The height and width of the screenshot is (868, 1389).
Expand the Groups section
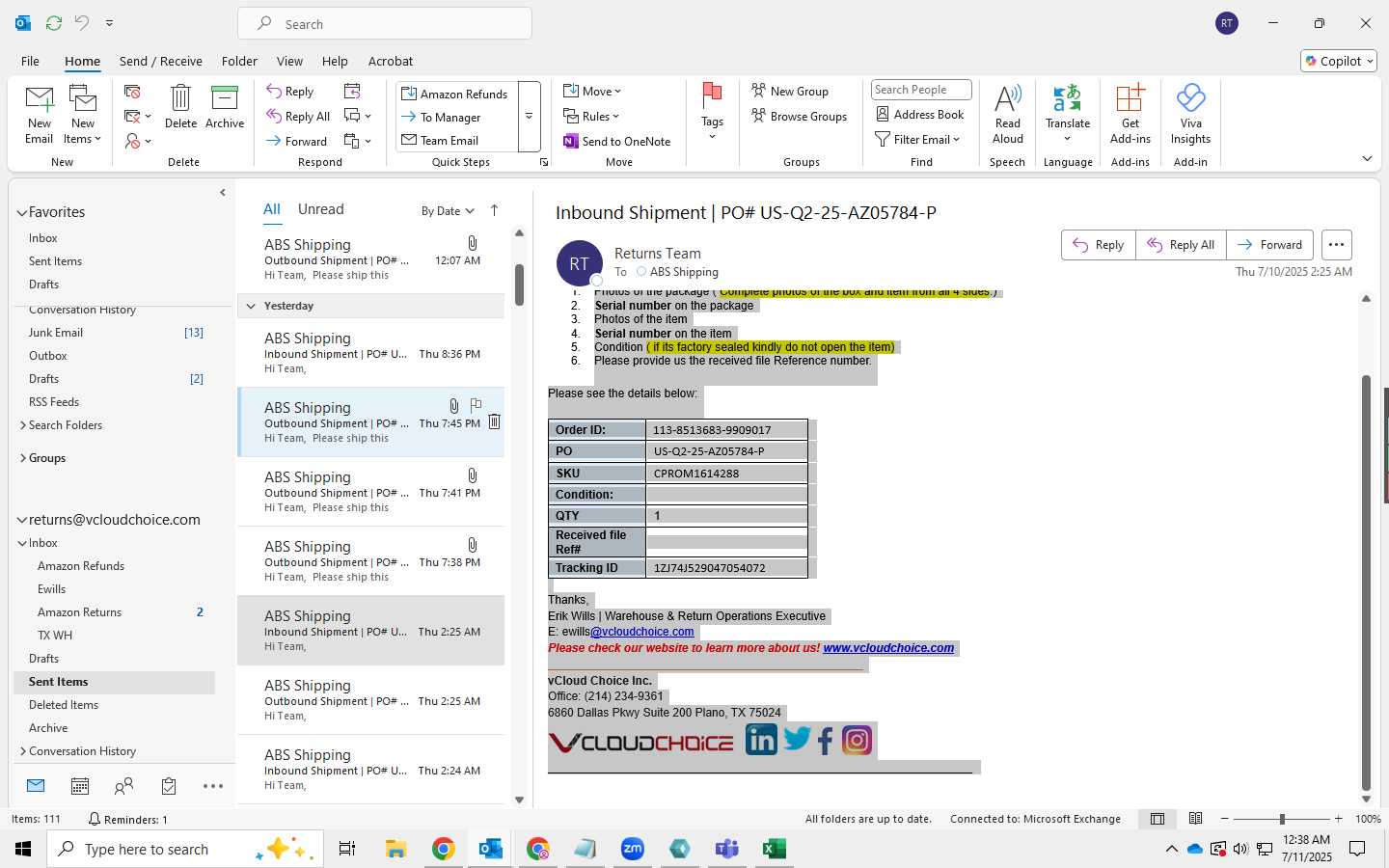point(22,458)
